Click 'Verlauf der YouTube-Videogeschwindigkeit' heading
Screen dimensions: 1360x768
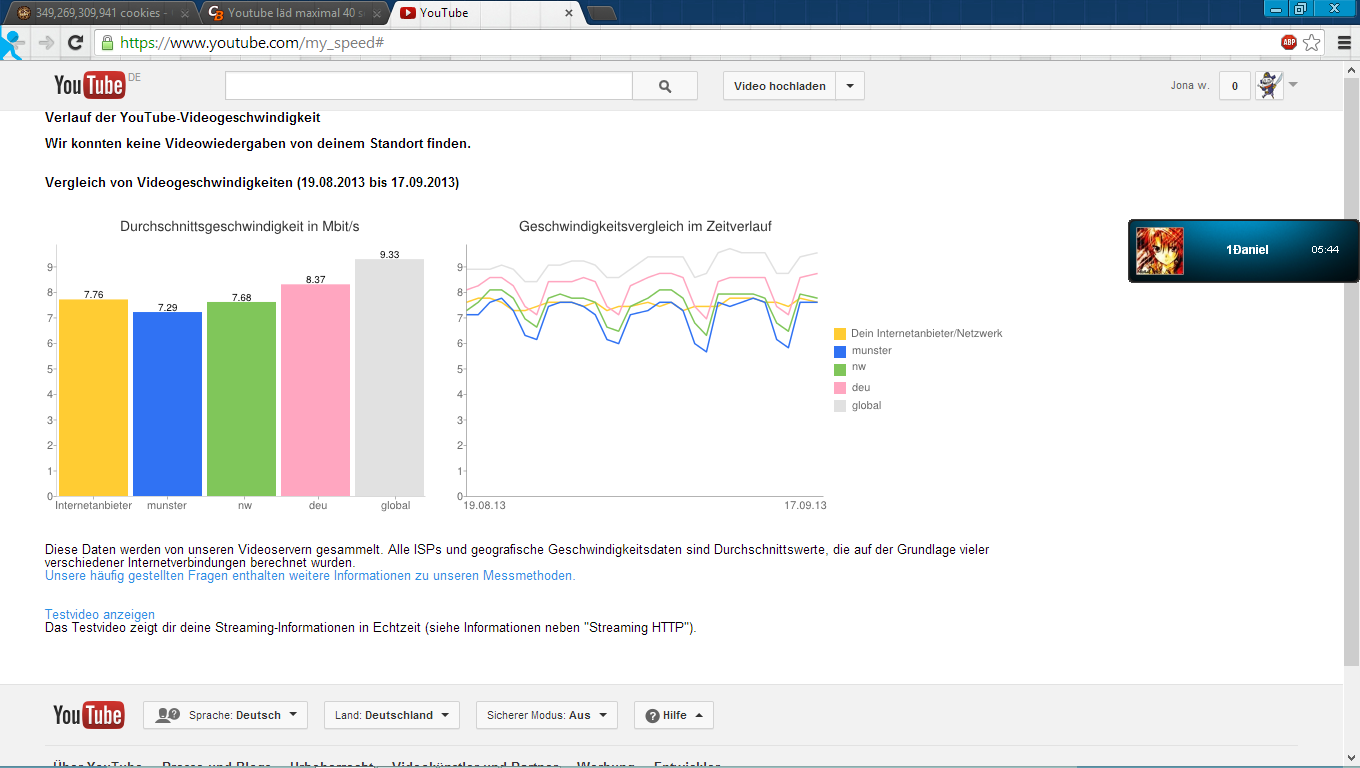click(x=183, y=118)
